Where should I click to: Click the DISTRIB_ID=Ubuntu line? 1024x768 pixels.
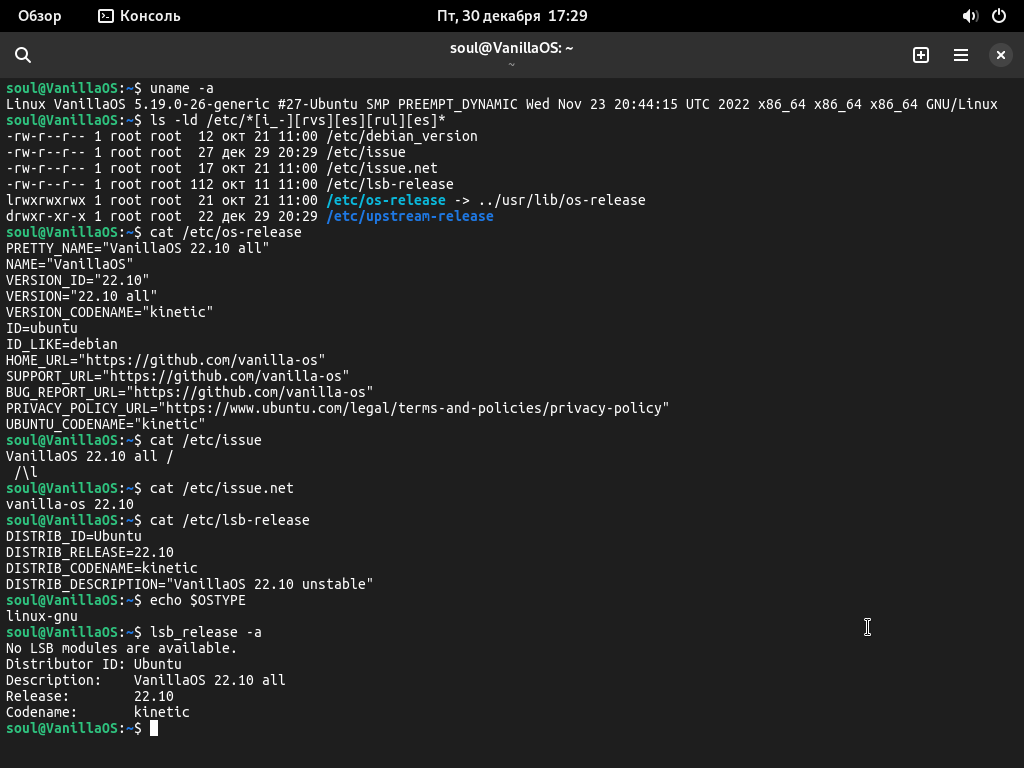(x=74, y=536)
